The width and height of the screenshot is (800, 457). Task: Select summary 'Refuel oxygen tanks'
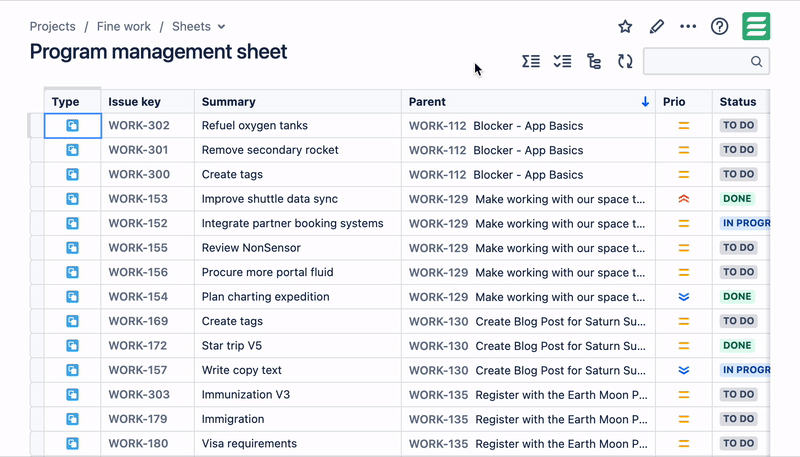coord(255,125)
